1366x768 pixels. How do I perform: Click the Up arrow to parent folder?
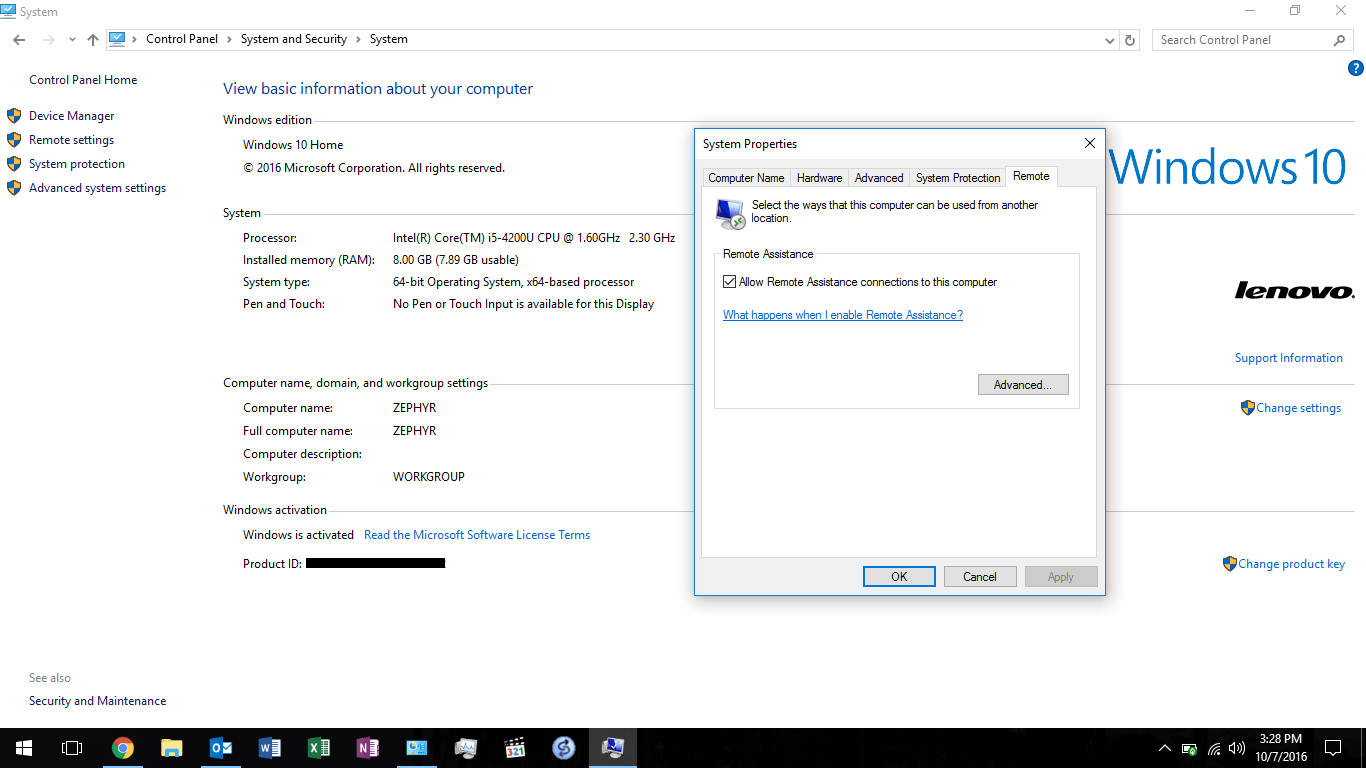coord(93,40)
